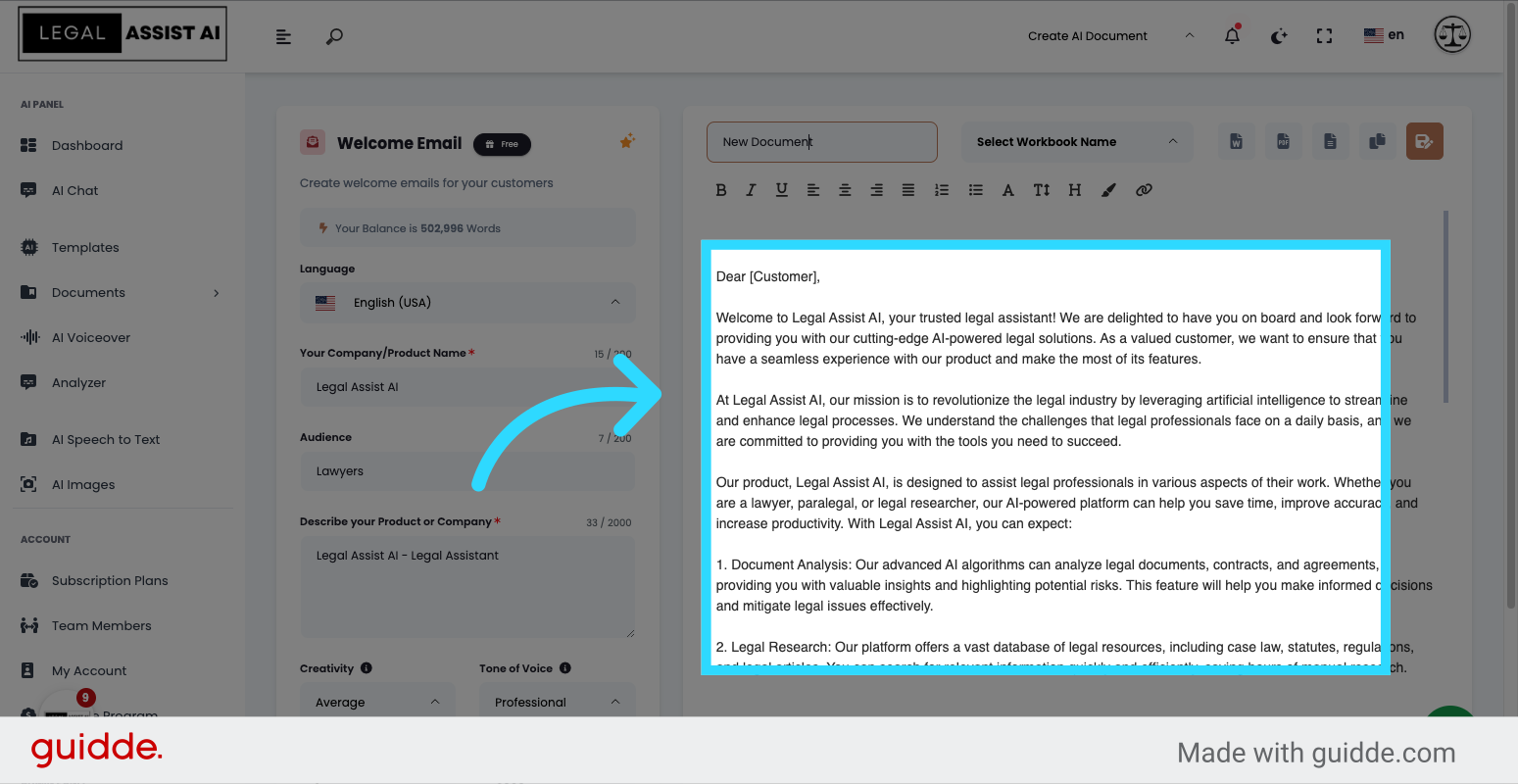Export document as plain text file
This screenshot has height=784, width=1518.
(x=1331, y=141)
